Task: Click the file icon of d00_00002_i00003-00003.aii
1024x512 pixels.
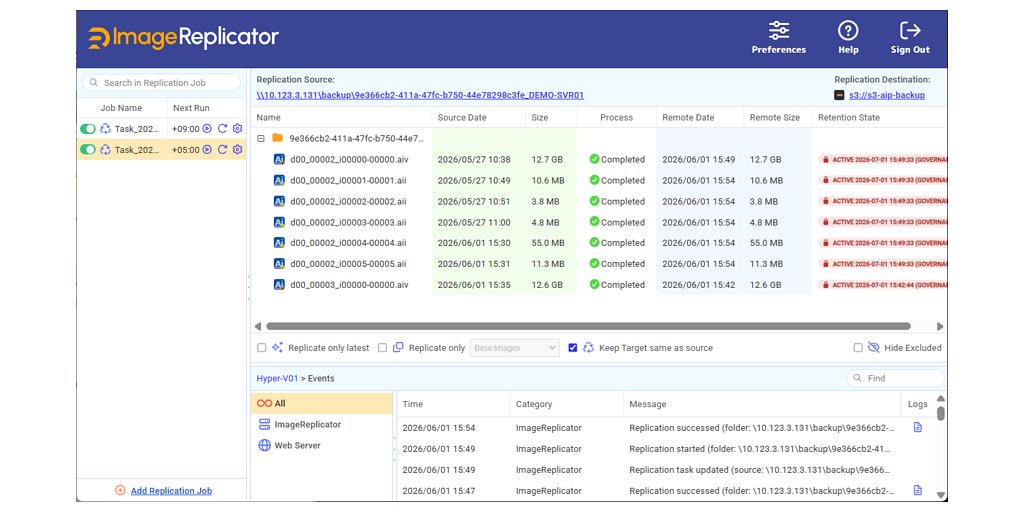Action: click(280, 222)
